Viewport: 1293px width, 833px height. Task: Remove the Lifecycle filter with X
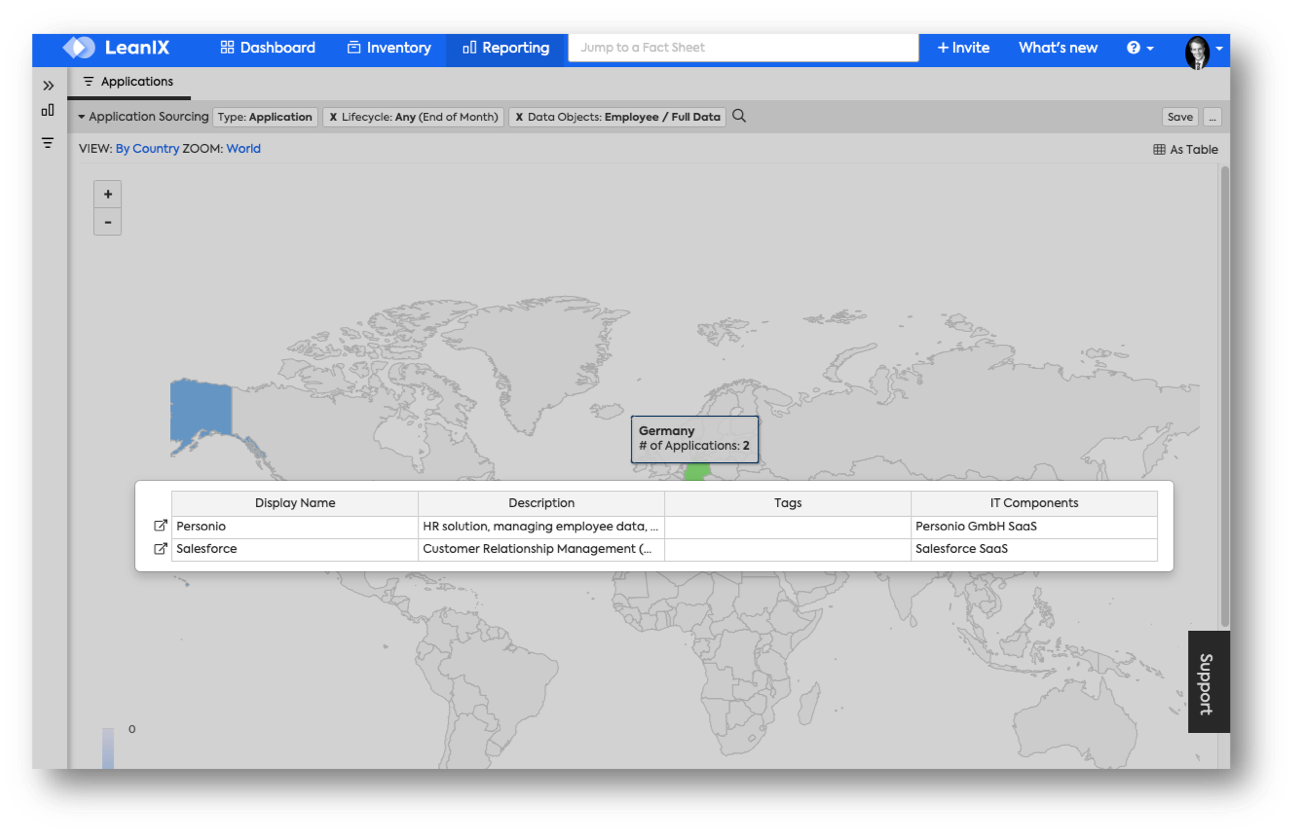tap(333, 117)
